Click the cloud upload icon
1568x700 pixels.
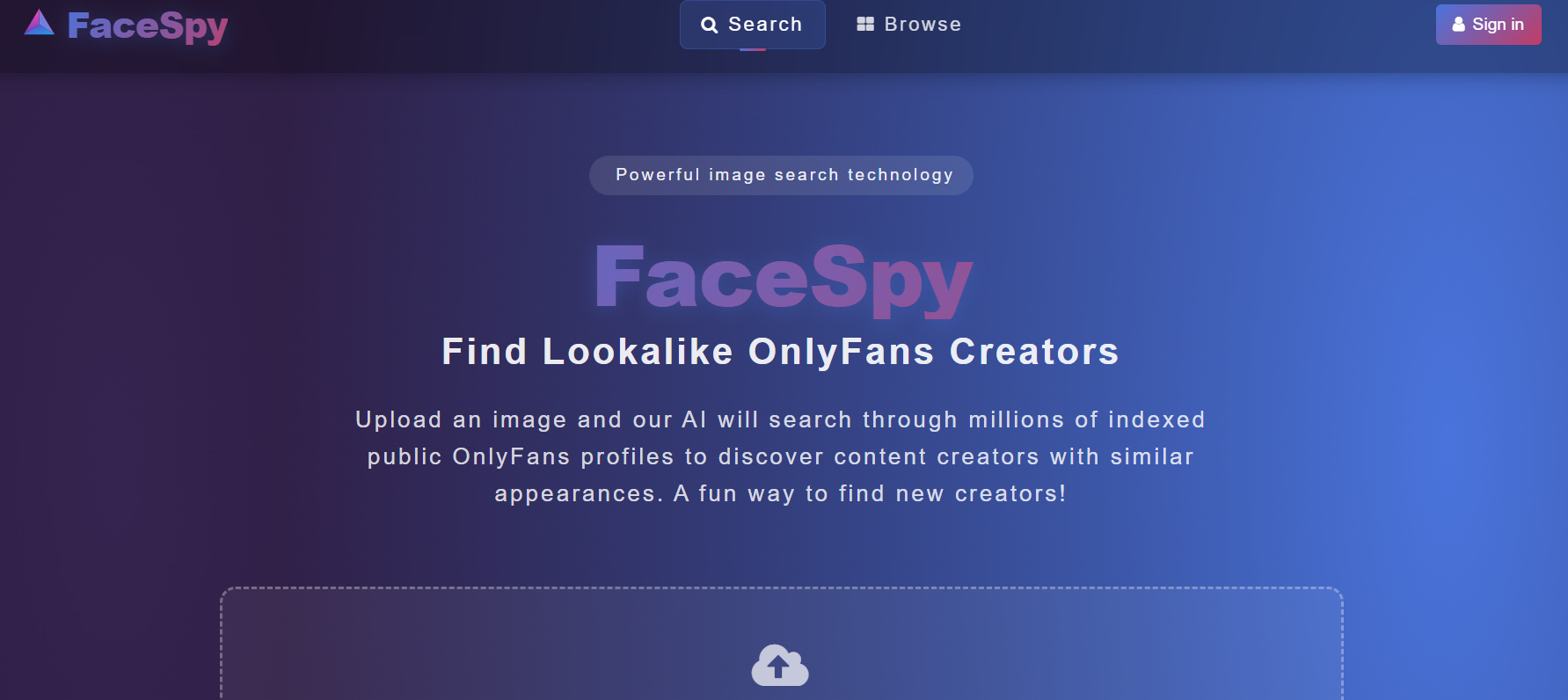[780, 666]
